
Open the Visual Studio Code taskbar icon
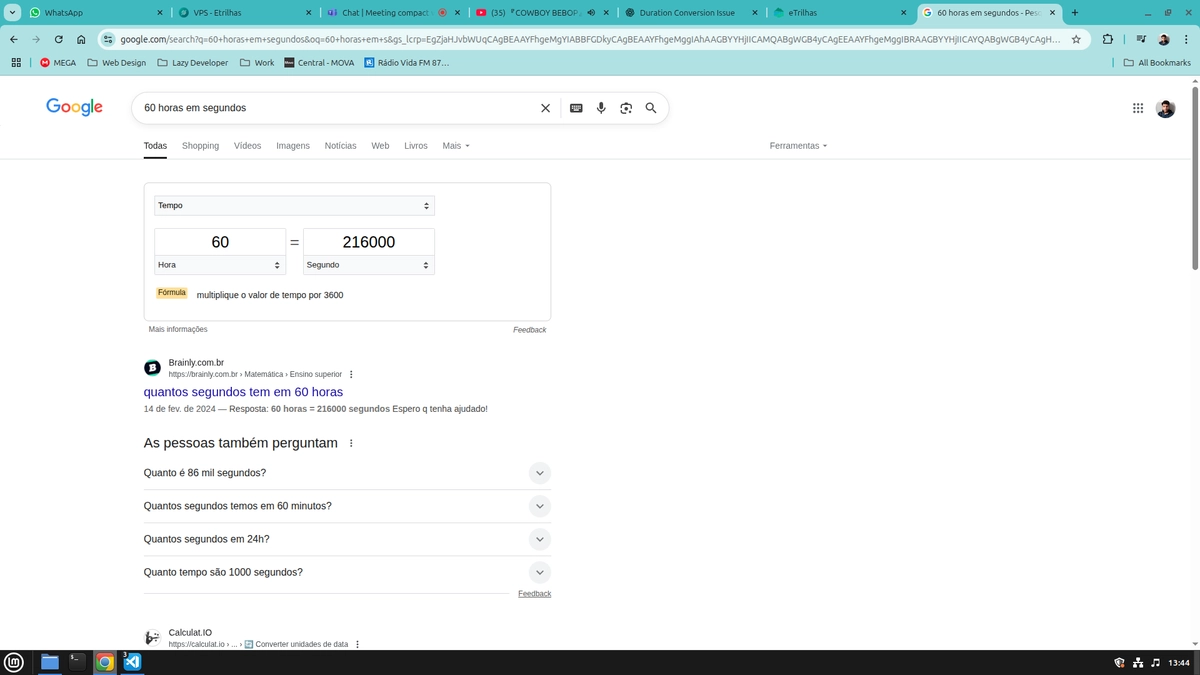[x=132, y=662]
